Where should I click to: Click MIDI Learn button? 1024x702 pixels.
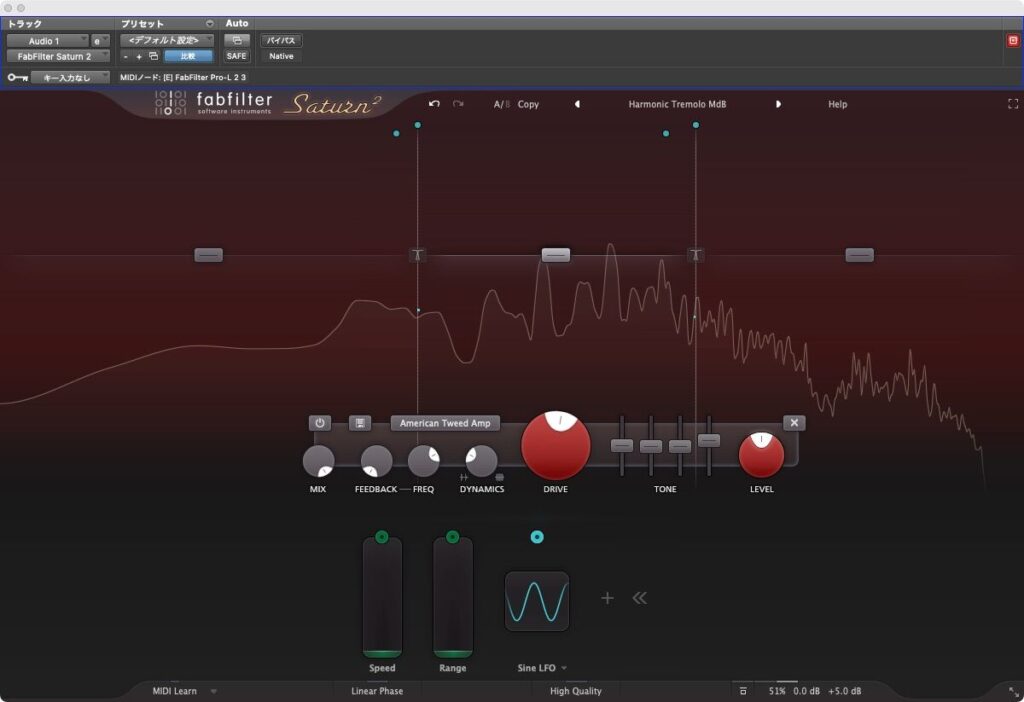tap(174, 691)
